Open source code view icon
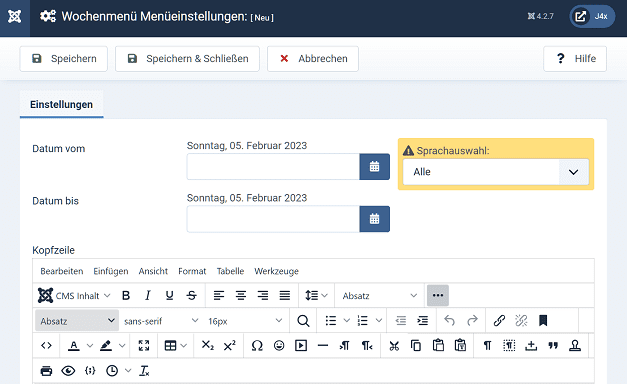Viewport: 627px width, 384px height. [x=46, y=346]
